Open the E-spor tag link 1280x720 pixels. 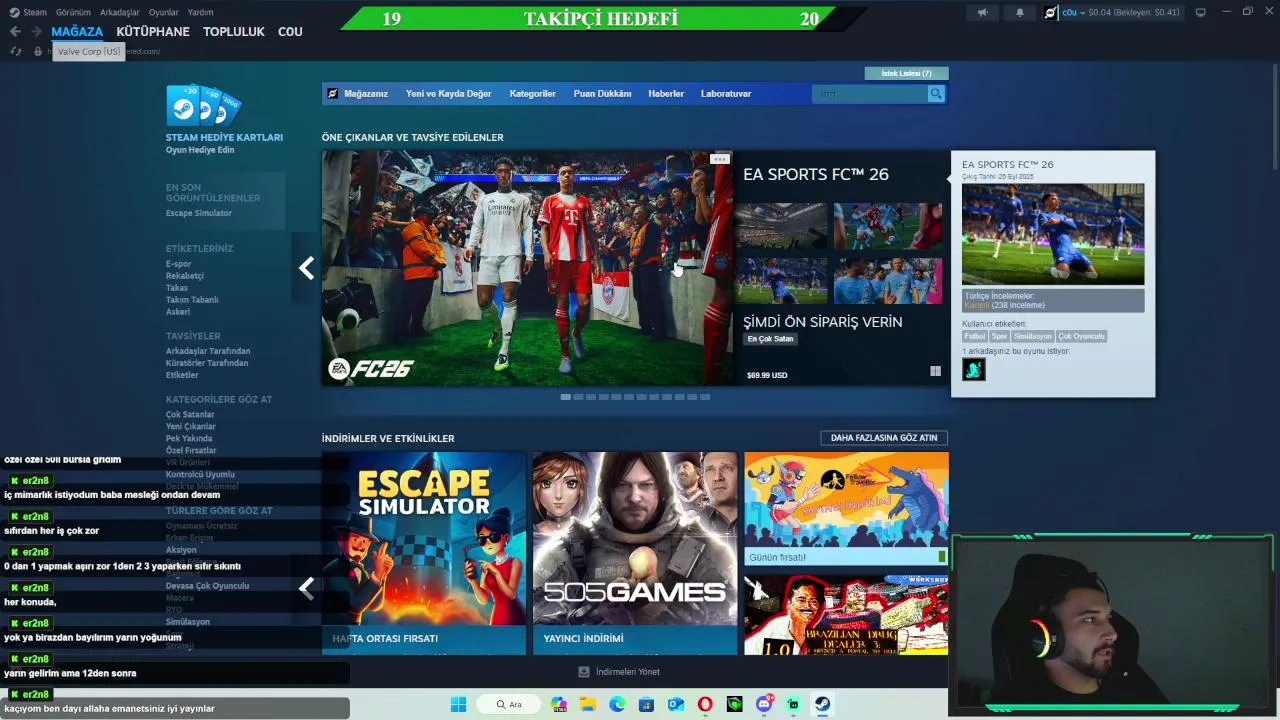[178, 264]
